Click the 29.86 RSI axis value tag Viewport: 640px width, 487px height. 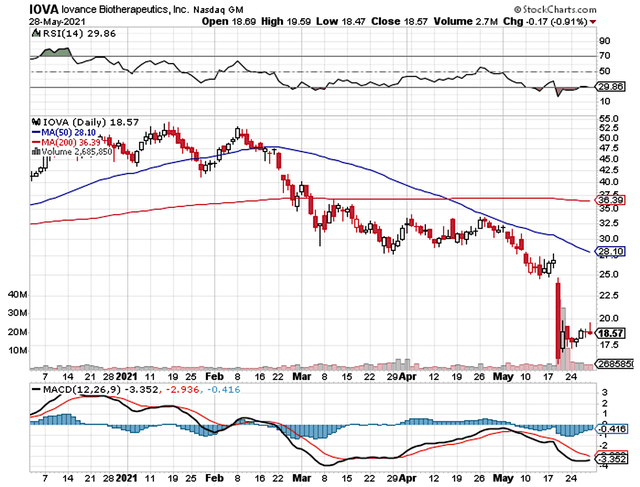click(x=611, y=87)
